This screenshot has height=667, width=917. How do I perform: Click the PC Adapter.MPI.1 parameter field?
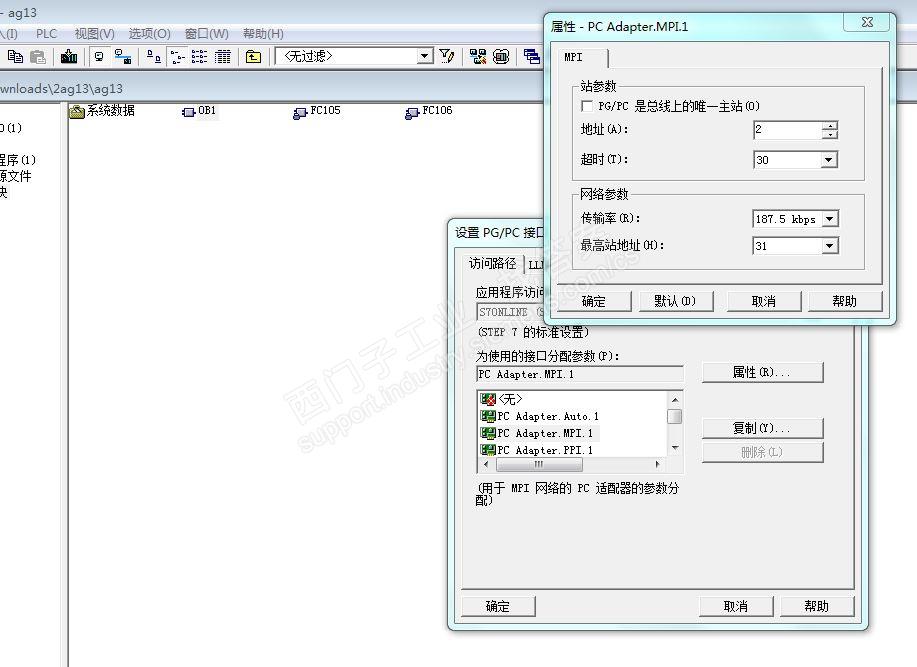(580, 374)
